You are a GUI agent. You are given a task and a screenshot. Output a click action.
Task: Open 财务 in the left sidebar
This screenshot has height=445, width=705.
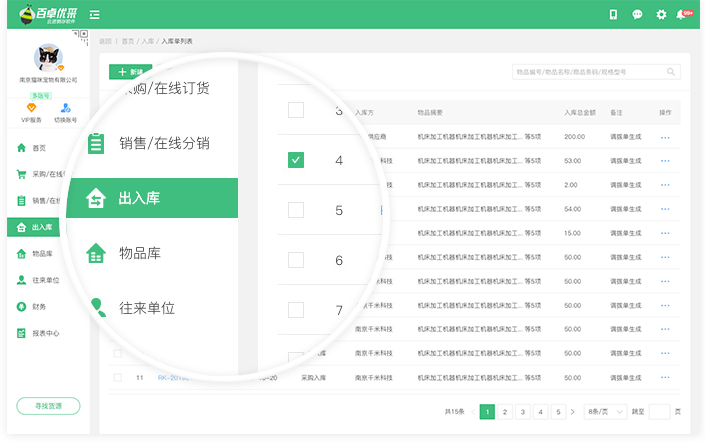[38, 307]
